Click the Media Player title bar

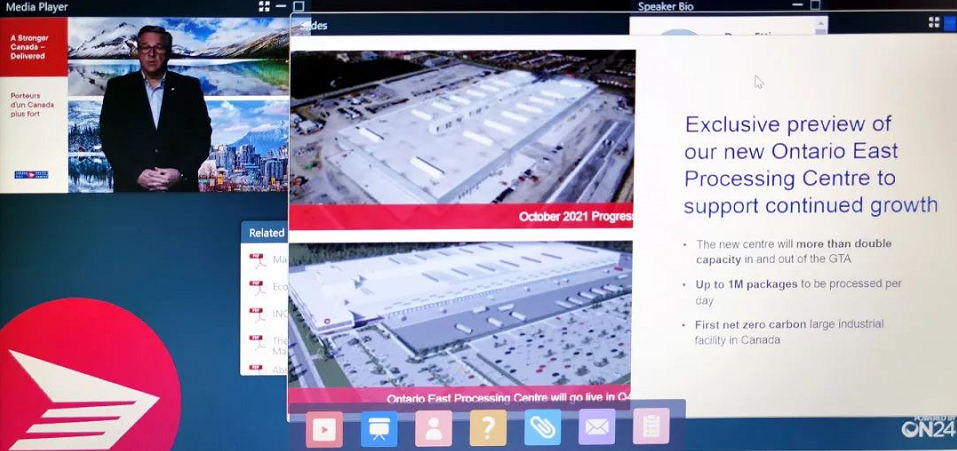[x=153, y=7]
